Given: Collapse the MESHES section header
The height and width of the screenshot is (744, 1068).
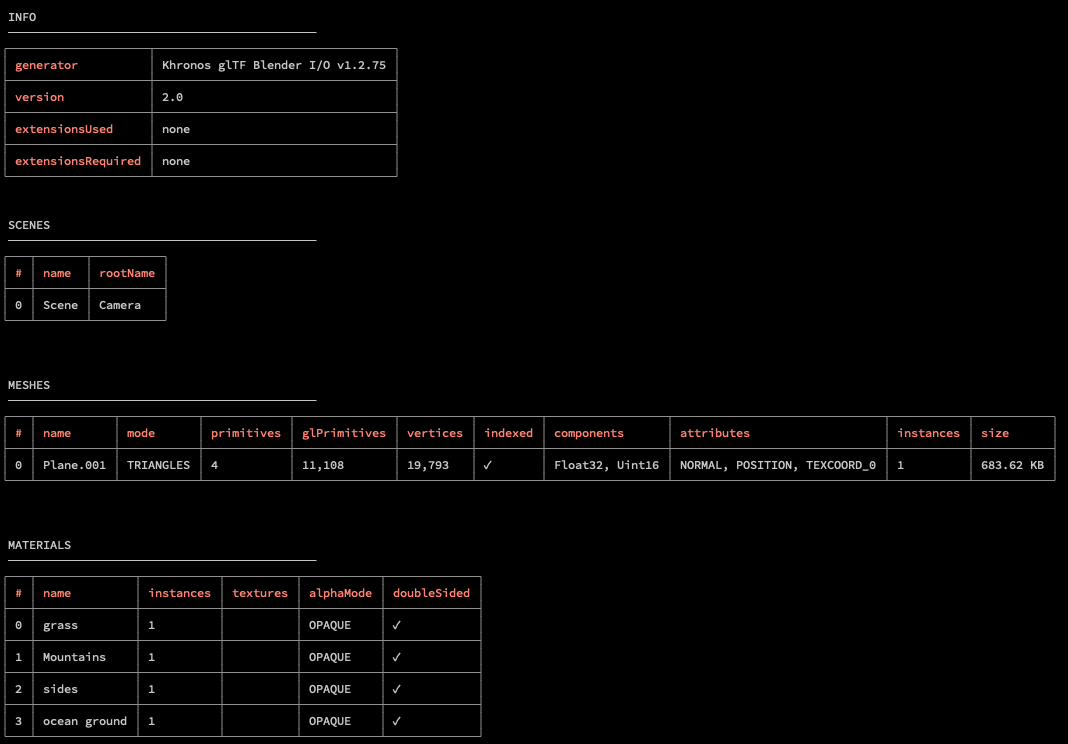Looking at the screenshot, I should point(29,385).
